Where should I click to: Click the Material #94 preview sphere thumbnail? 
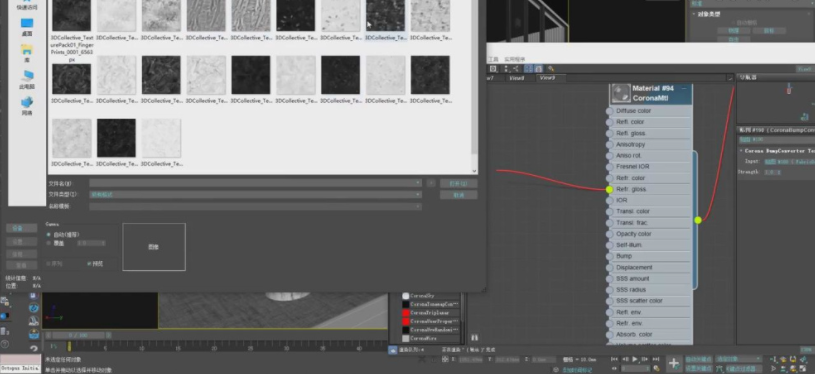pyautogui.click(x=620, y=94)
